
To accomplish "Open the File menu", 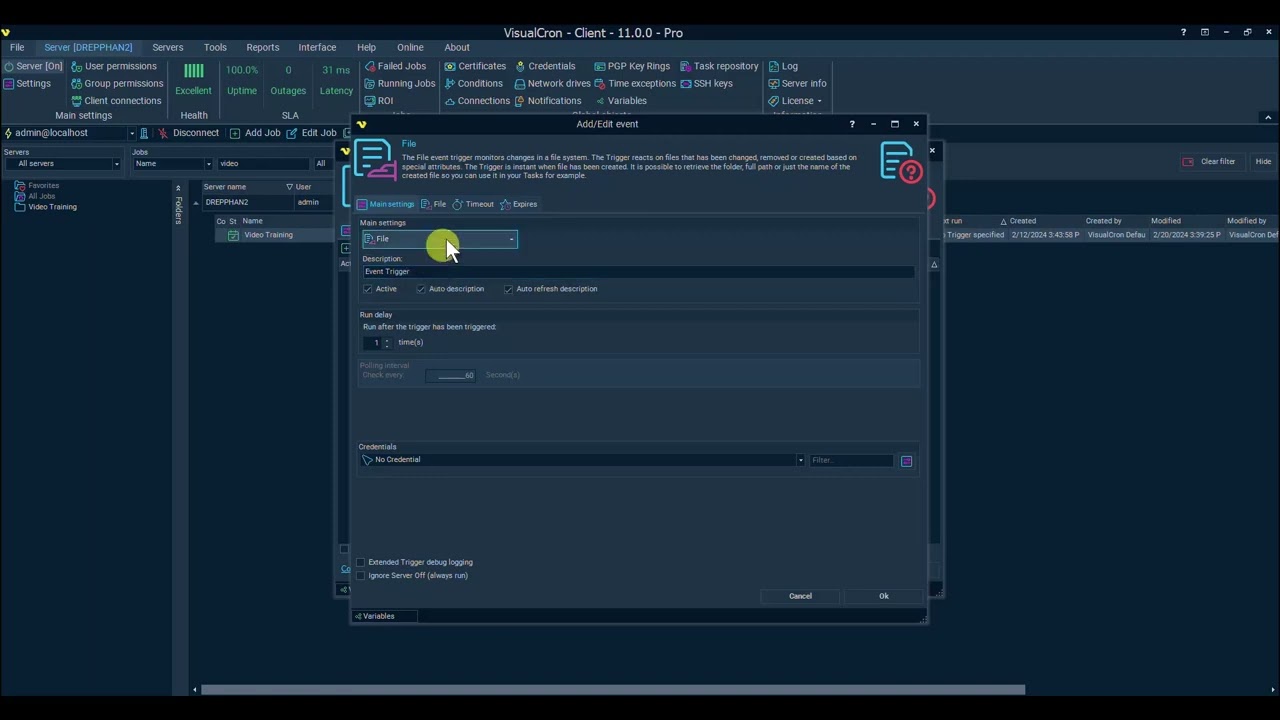I will point(17,47).
